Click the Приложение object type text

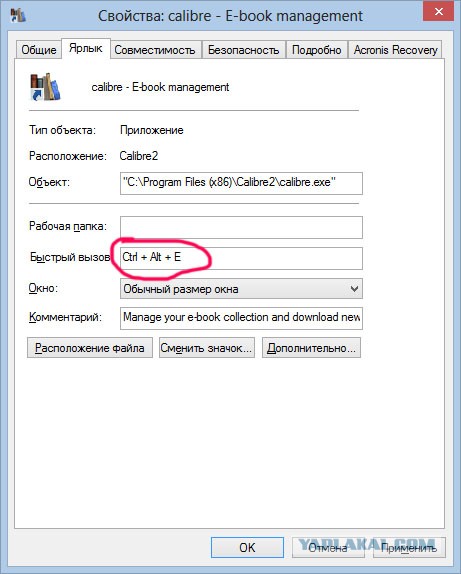(152, 130)
